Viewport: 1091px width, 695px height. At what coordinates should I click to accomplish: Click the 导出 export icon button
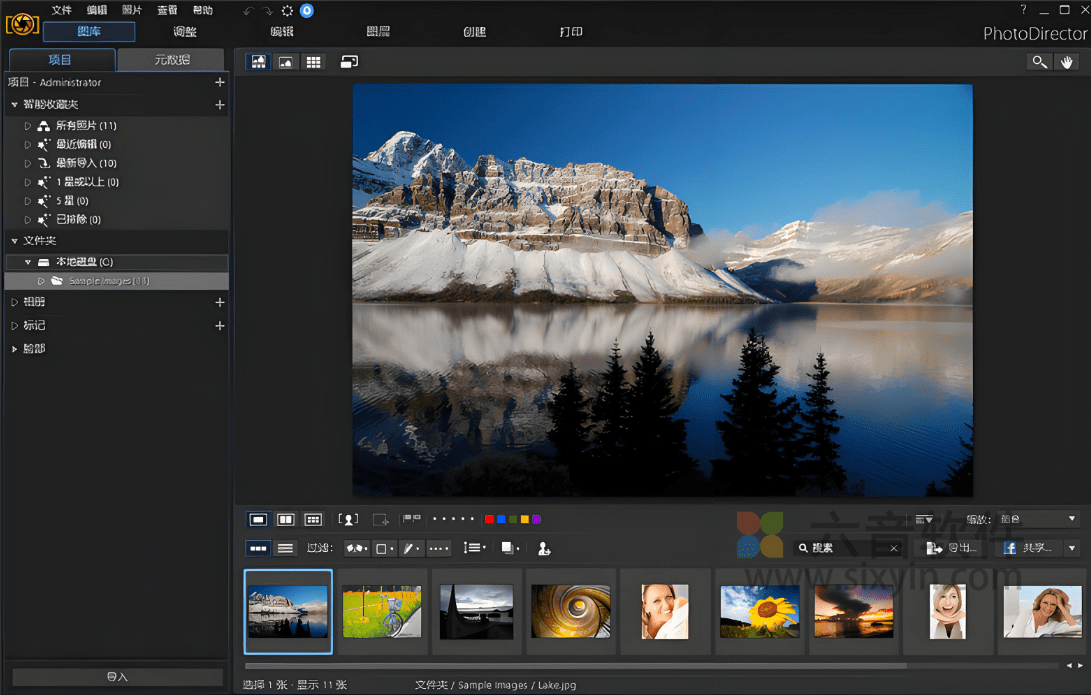(x=949, y=548)
